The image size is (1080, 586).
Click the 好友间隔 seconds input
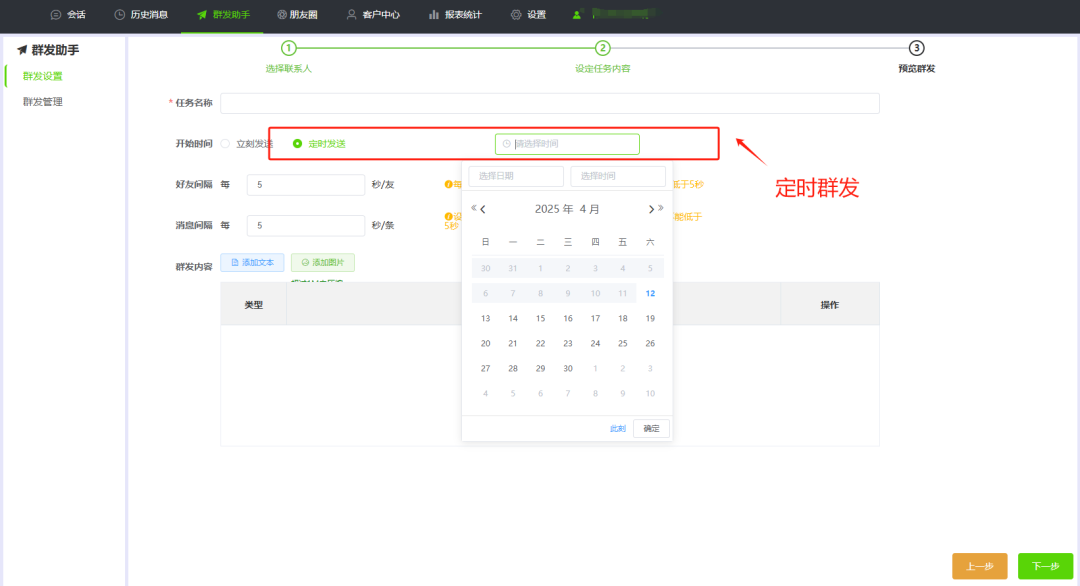click(306, 185)
